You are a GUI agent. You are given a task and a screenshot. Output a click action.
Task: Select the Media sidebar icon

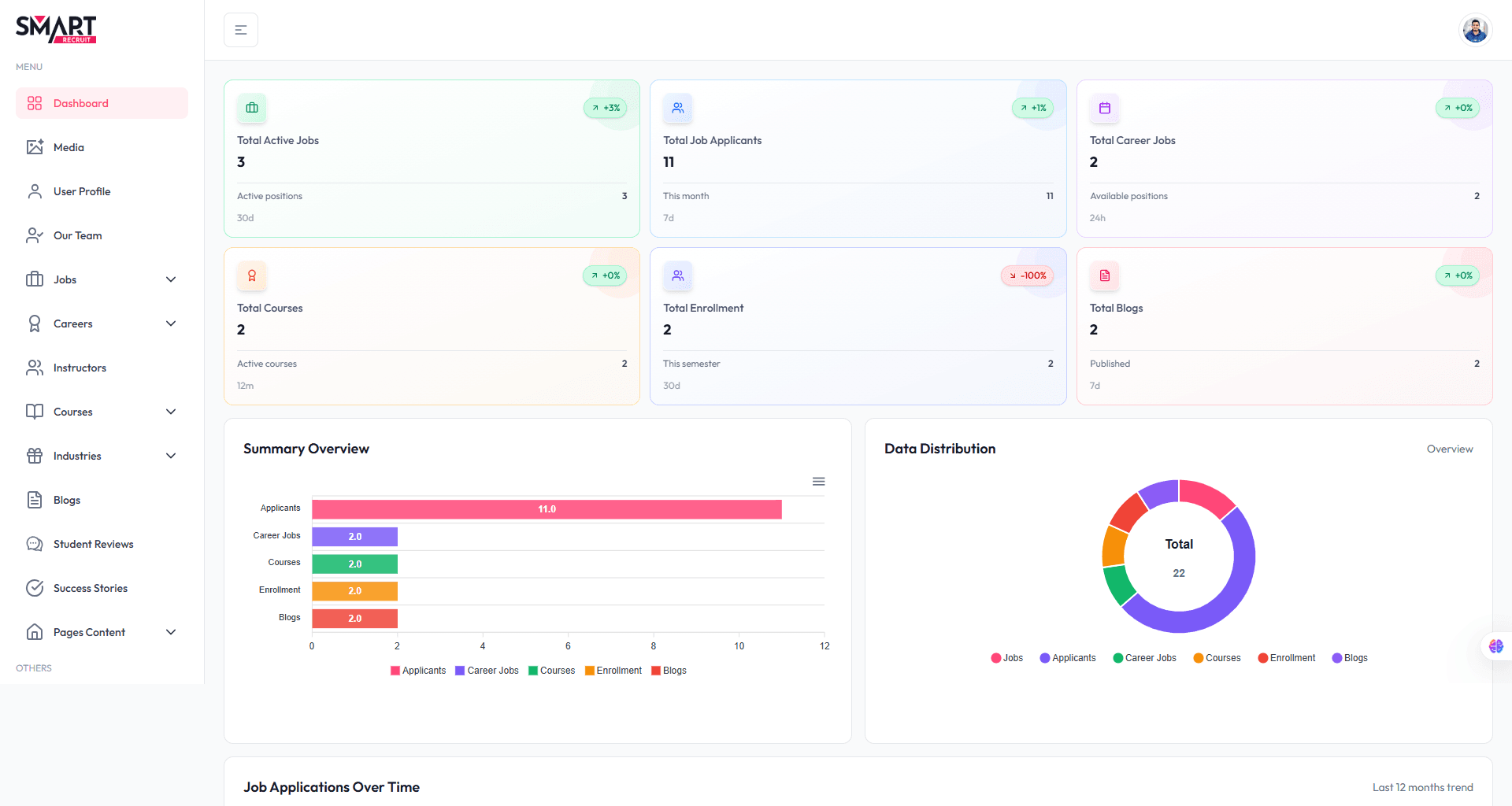[x=34, y=146]
